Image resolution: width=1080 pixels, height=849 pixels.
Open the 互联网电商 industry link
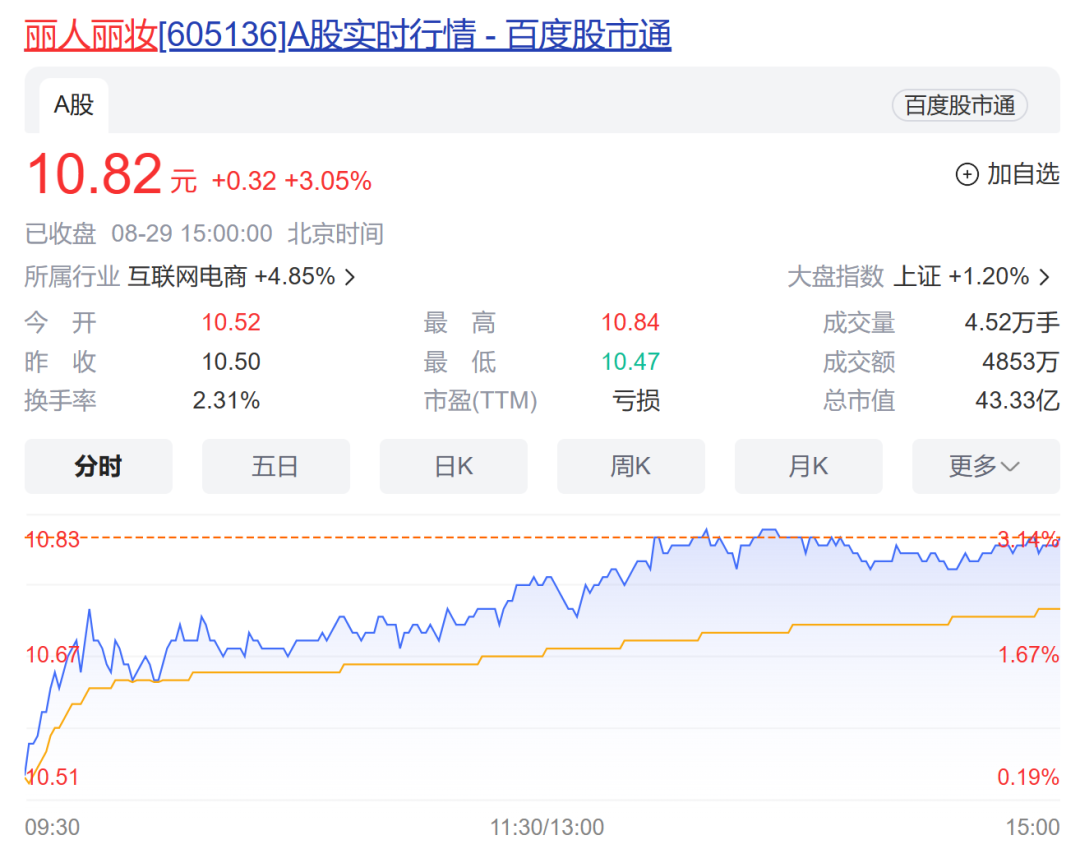pos(187,277)
